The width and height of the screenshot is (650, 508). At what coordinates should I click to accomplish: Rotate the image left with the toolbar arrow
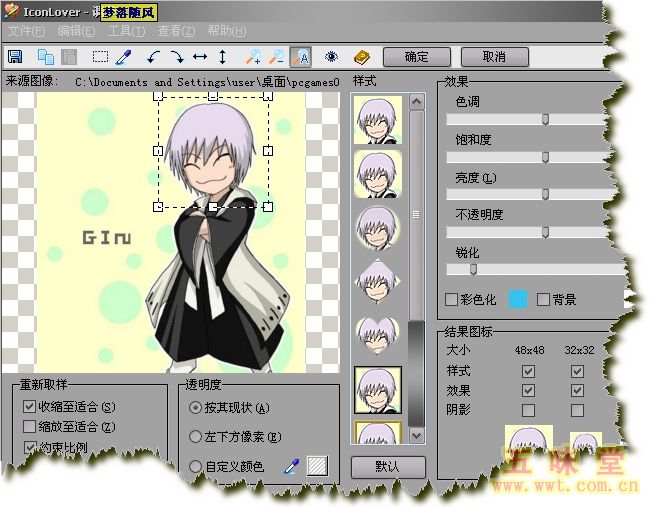pos(153,57)
